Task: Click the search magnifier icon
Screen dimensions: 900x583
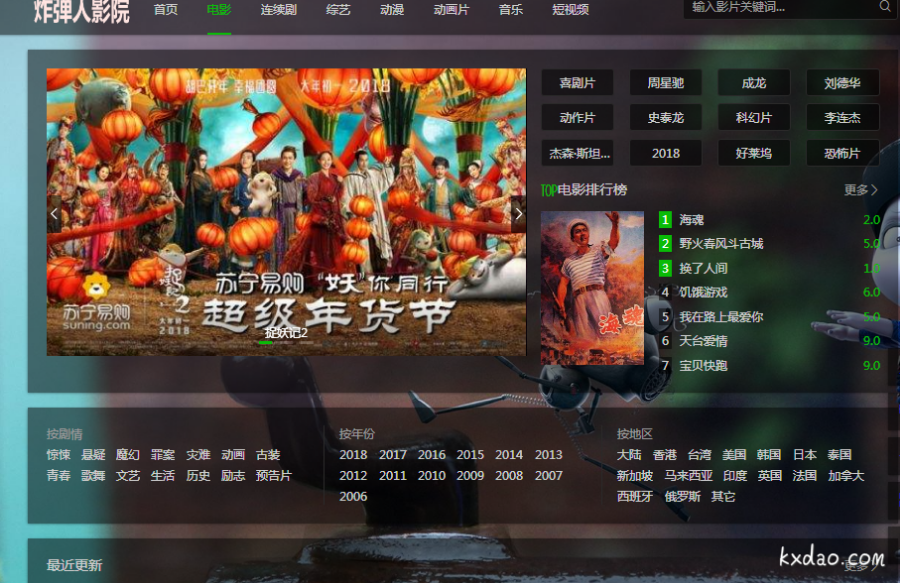Action: (885, 6)
